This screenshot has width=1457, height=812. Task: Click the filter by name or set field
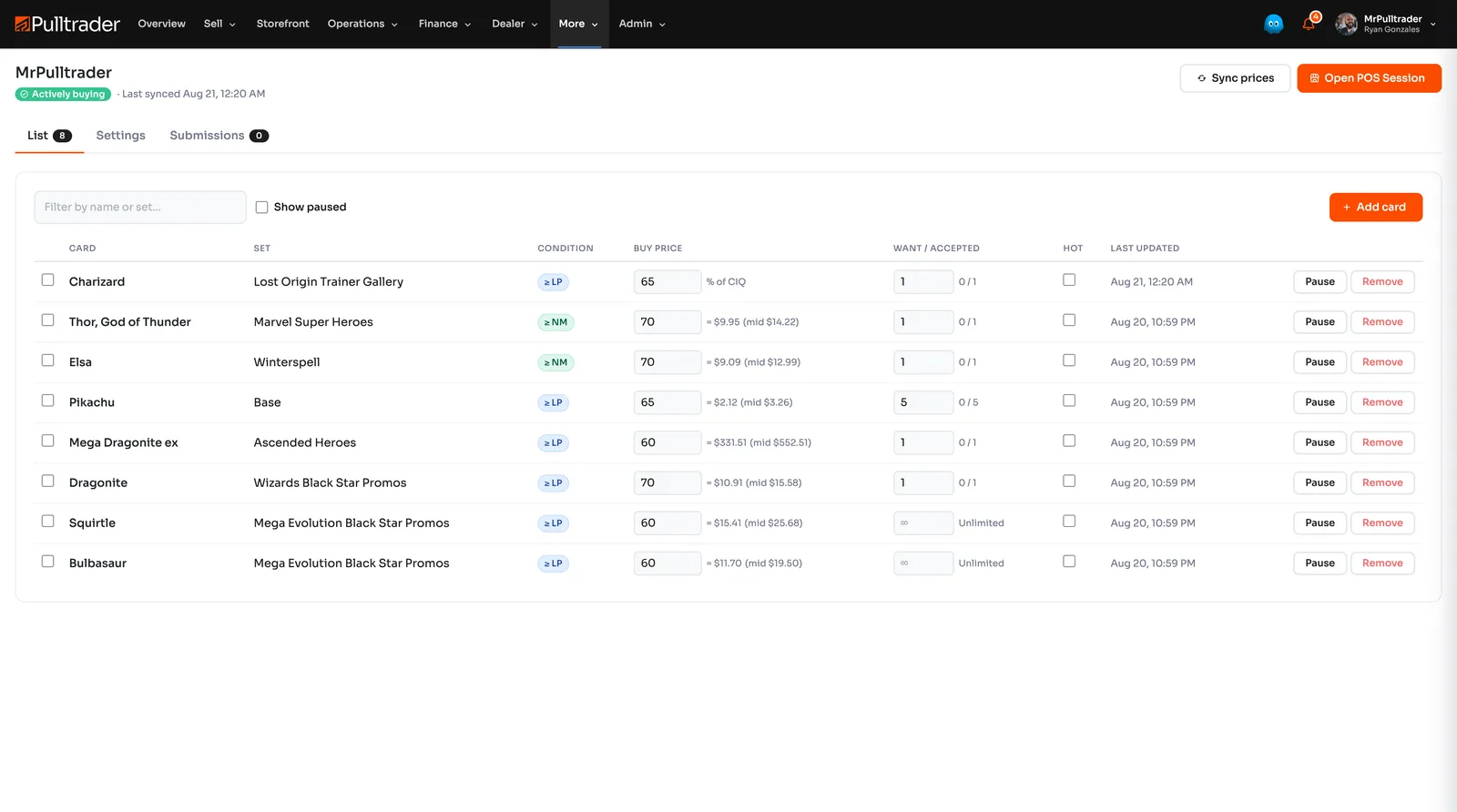[x=140, y=208]
